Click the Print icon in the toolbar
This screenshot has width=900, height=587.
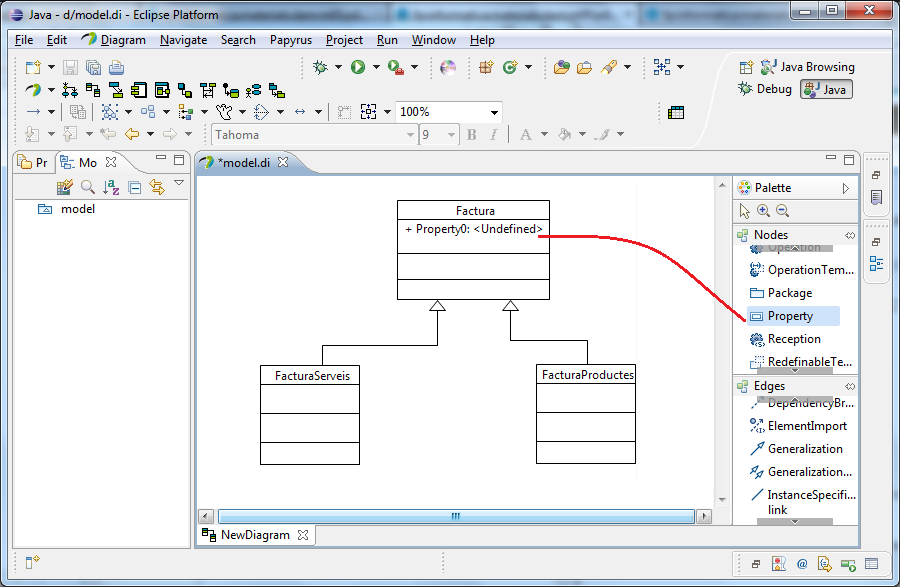click(116, 68)
